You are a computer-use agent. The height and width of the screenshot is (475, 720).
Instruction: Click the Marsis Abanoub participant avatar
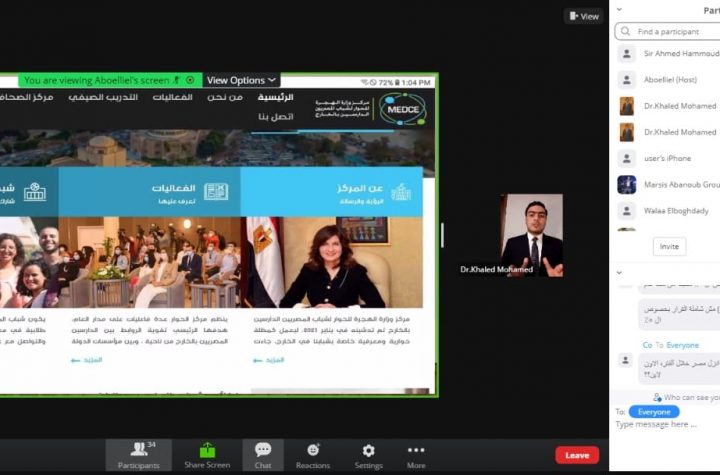(627, 184)
